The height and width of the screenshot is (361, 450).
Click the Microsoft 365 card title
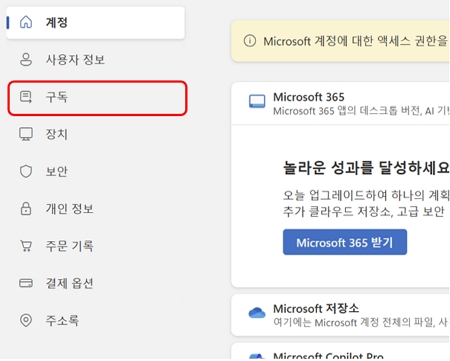[x=309, y=97]
